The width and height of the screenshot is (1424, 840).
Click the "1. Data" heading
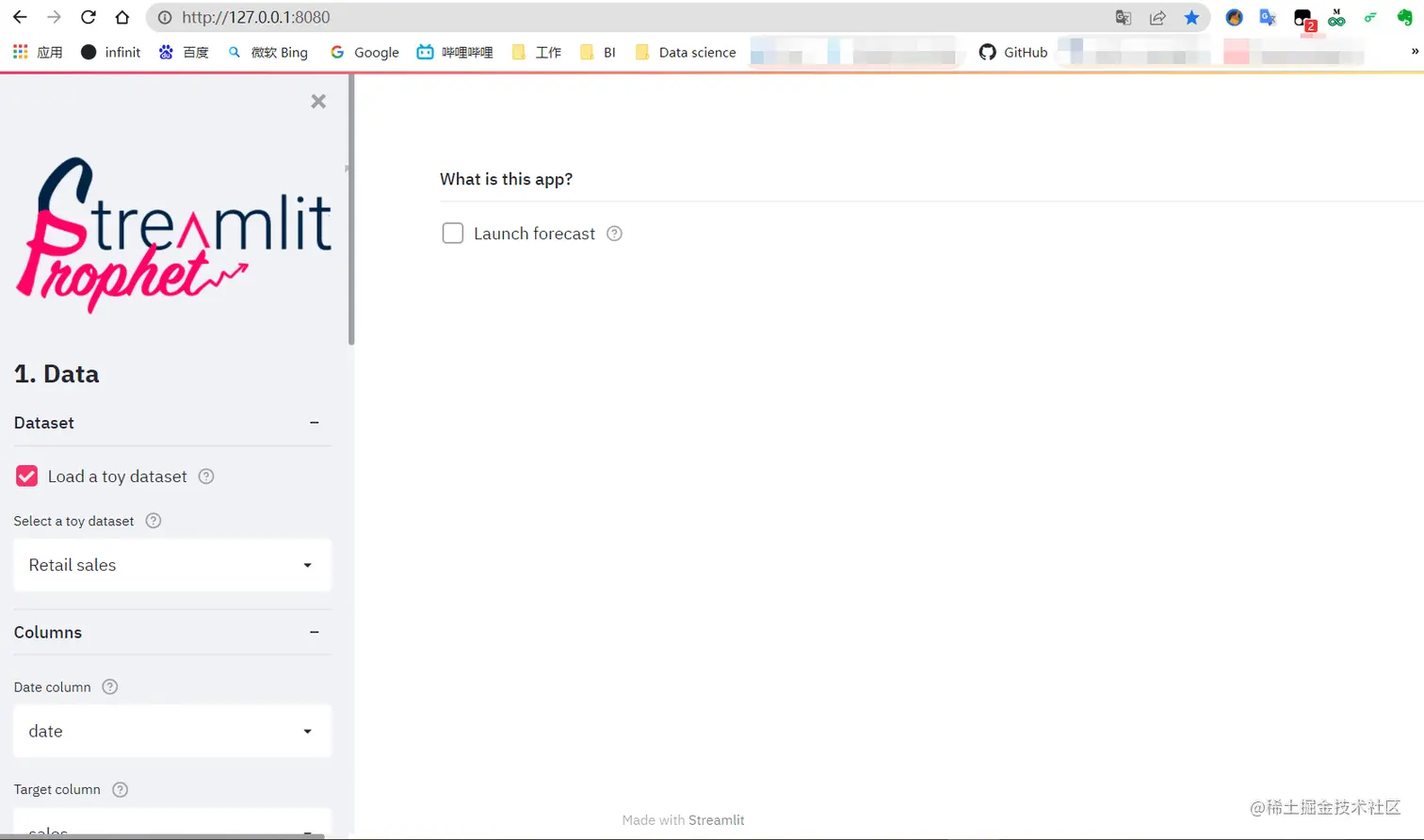click(x=57, y=374)
